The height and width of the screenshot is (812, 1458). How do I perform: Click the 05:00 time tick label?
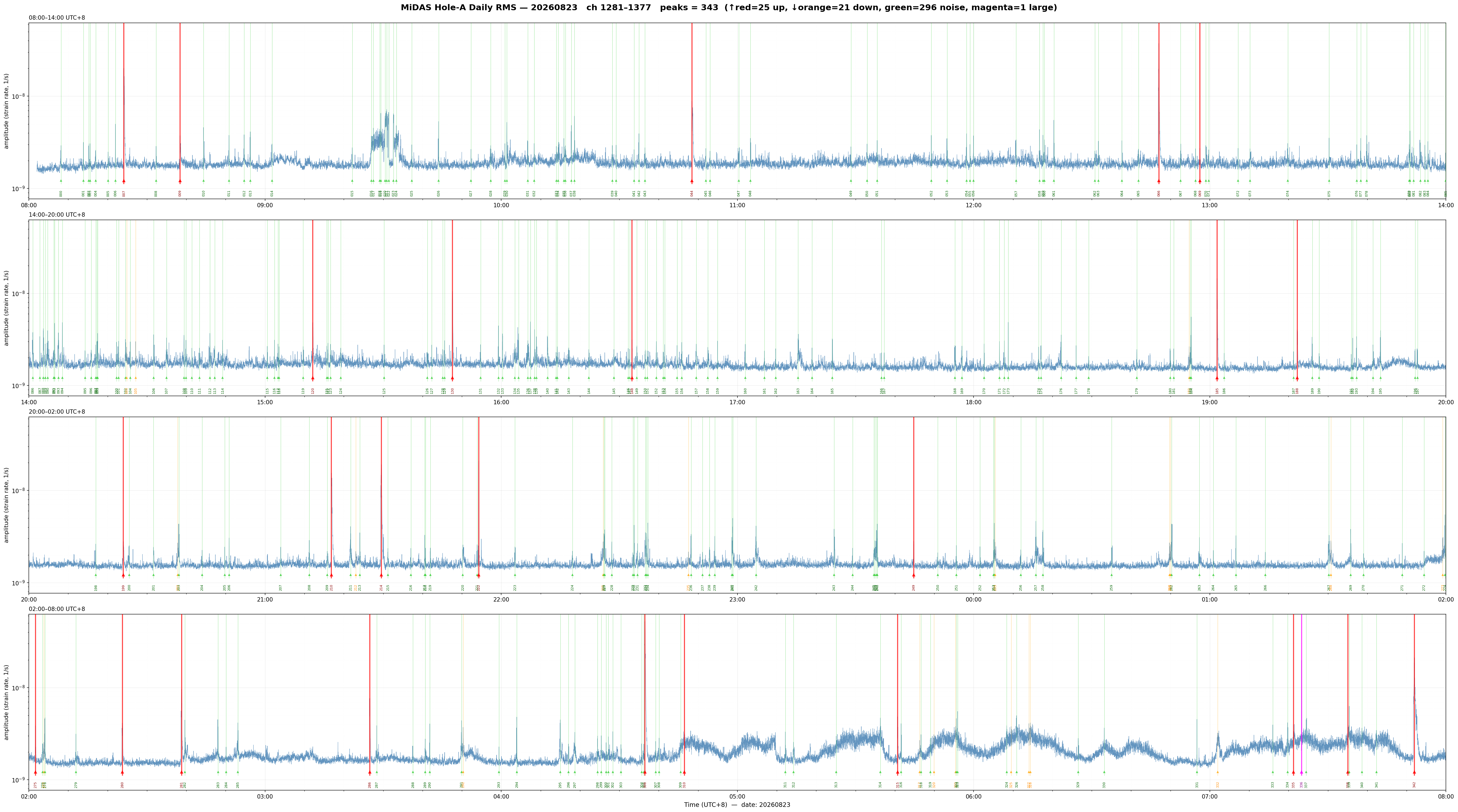pos(737,797)
